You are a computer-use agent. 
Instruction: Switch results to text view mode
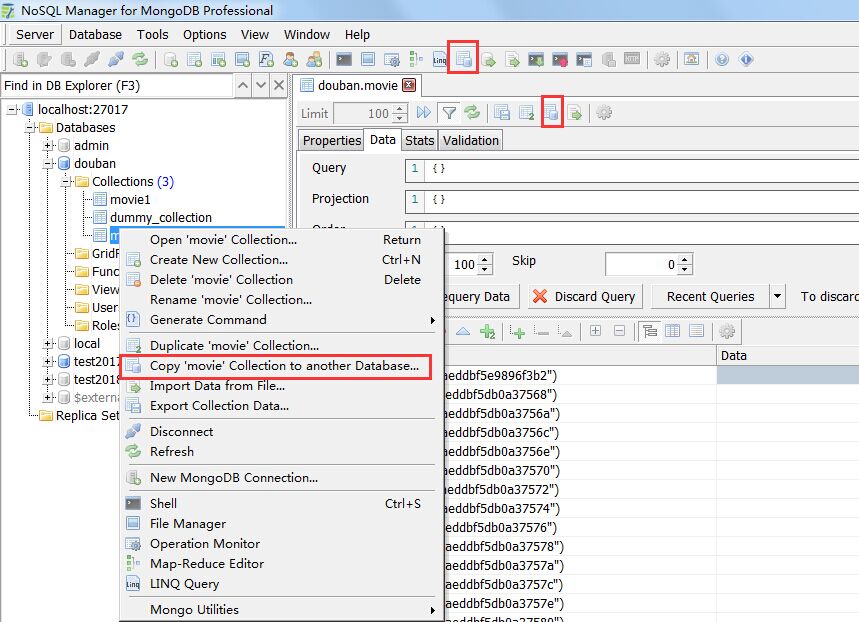[696, 332]
